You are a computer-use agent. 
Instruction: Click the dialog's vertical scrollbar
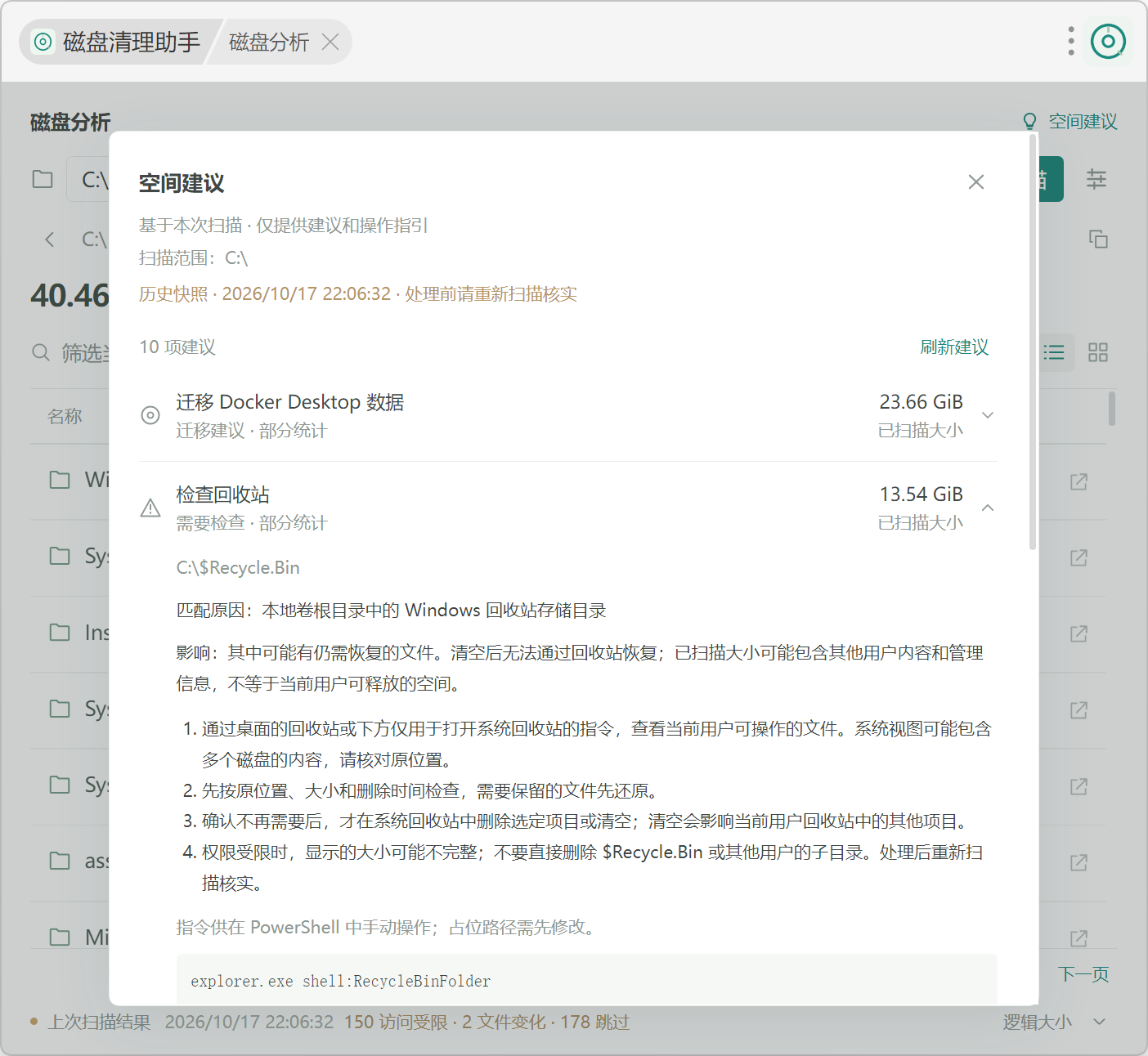[x=1033, y=343]
